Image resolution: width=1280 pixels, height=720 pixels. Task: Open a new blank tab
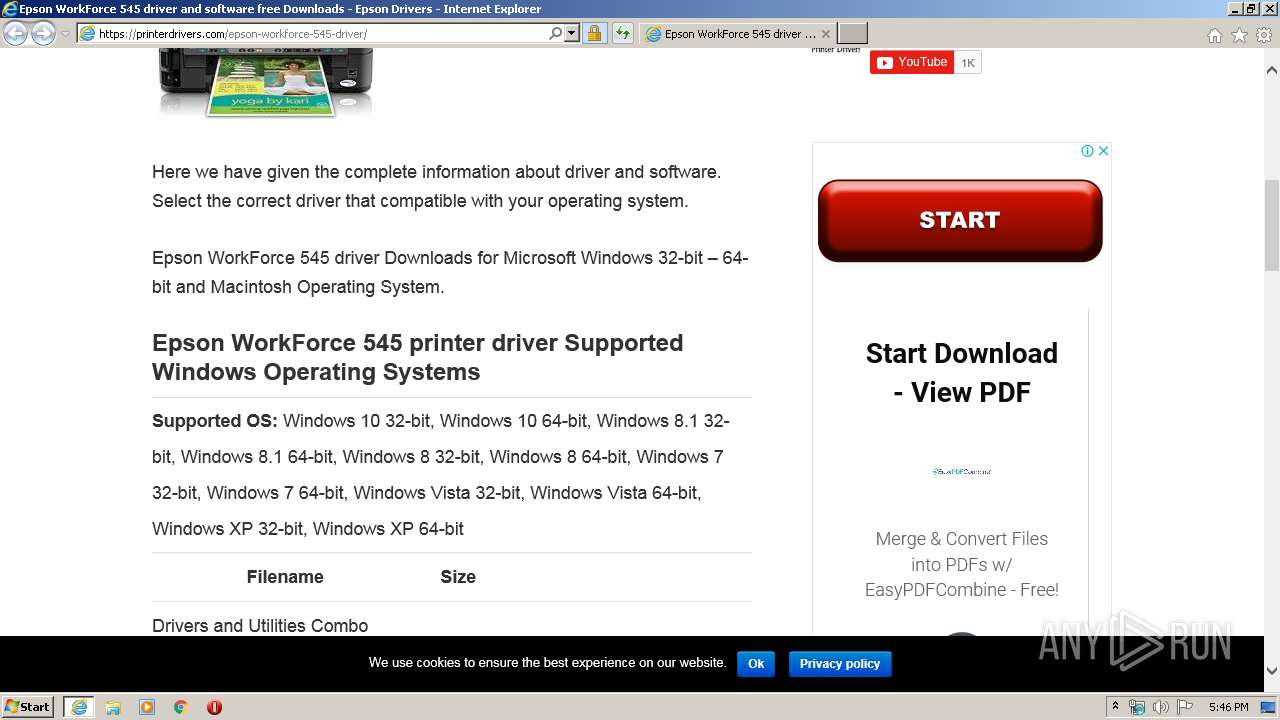coord(852,33)
